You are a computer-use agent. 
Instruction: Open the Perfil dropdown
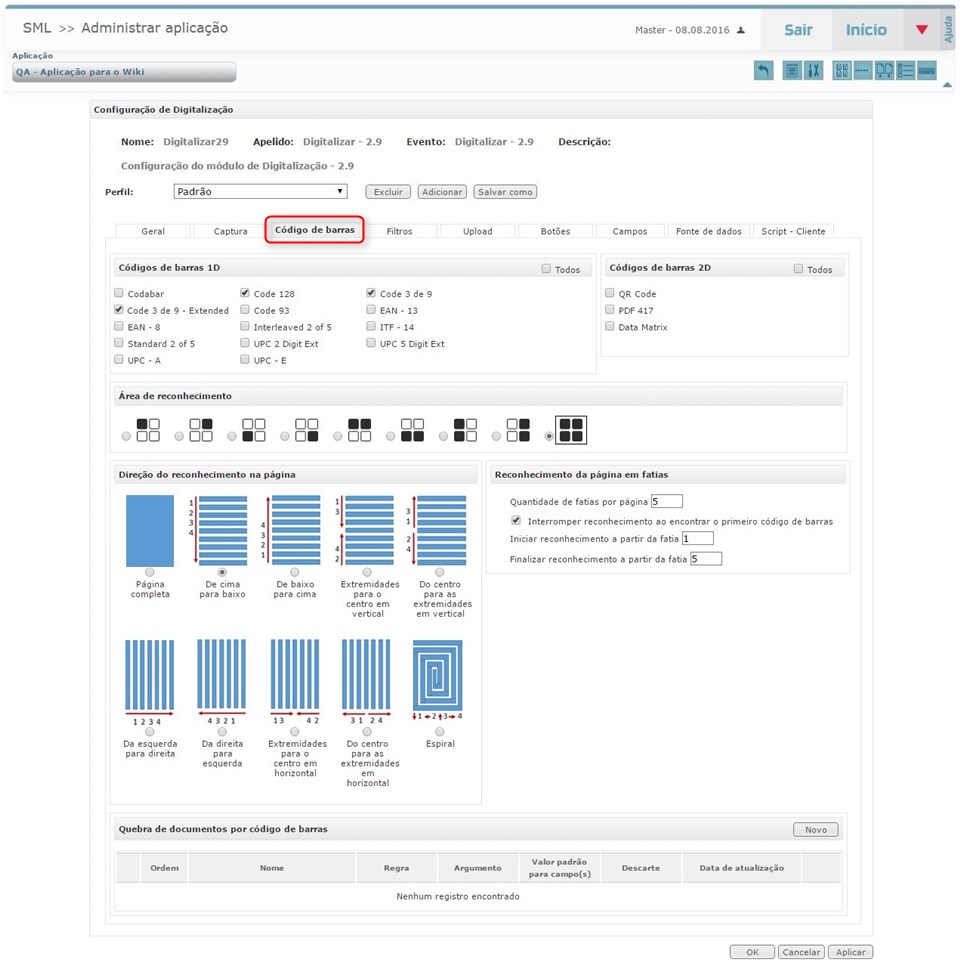pos(259,191)
